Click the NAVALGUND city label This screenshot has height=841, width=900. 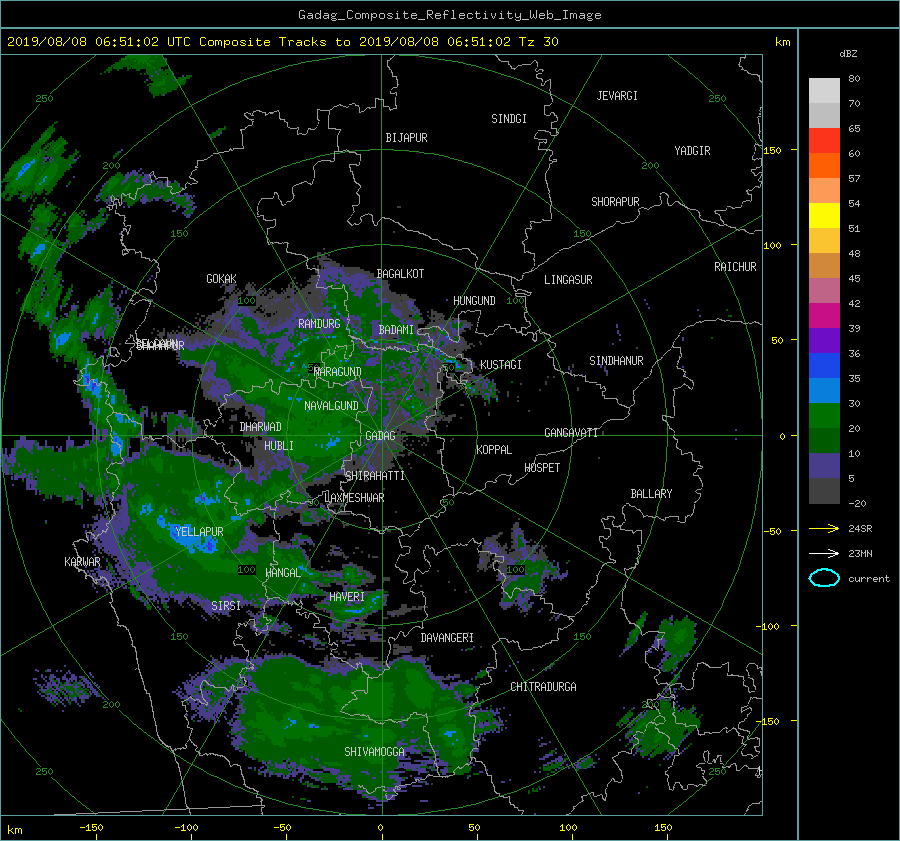tap(331, 406)
